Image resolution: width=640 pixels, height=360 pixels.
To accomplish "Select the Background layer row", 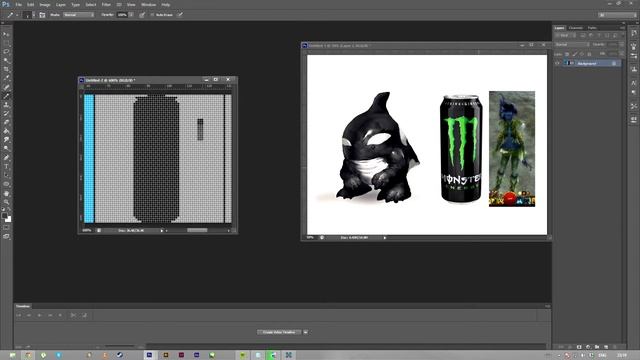I will click(x=588, y=63).
